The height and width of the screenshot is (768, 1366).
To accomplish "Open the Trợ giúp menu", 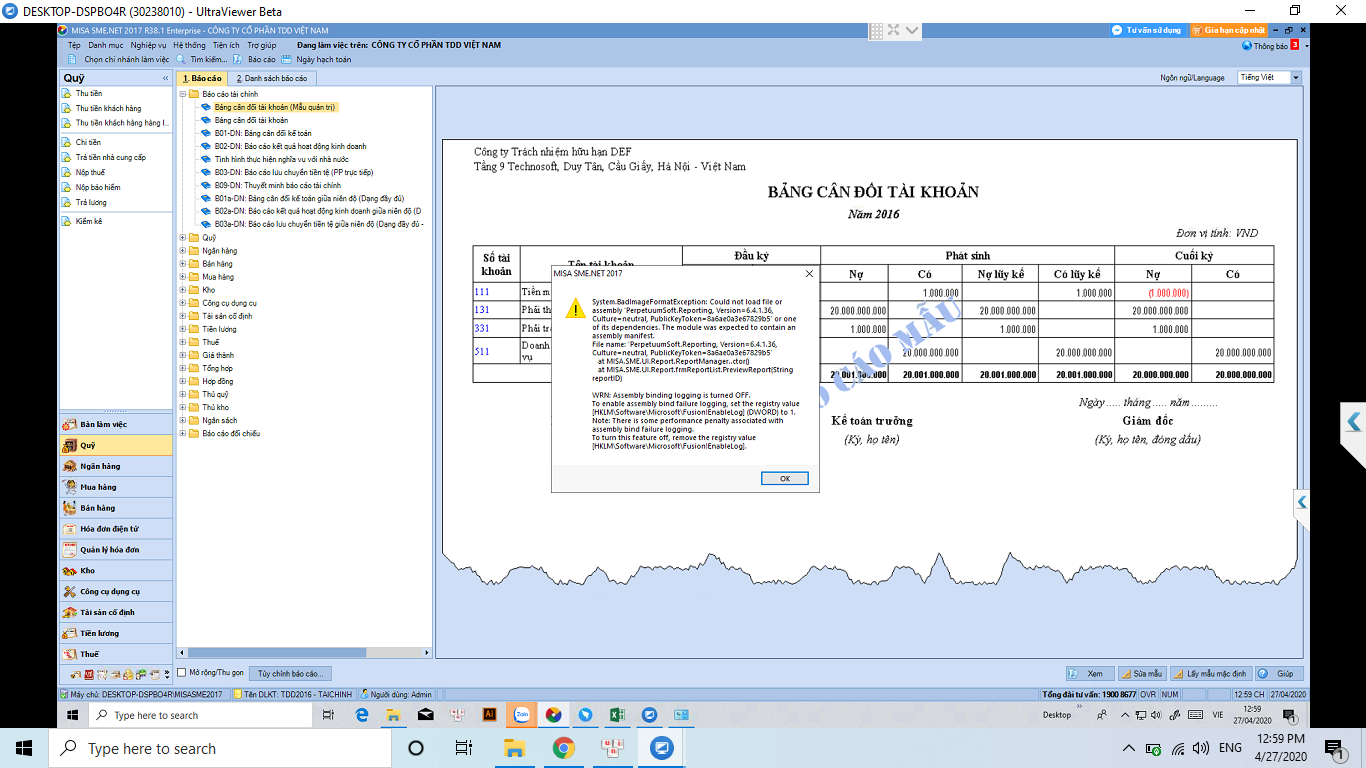I will tap(262, 45).
